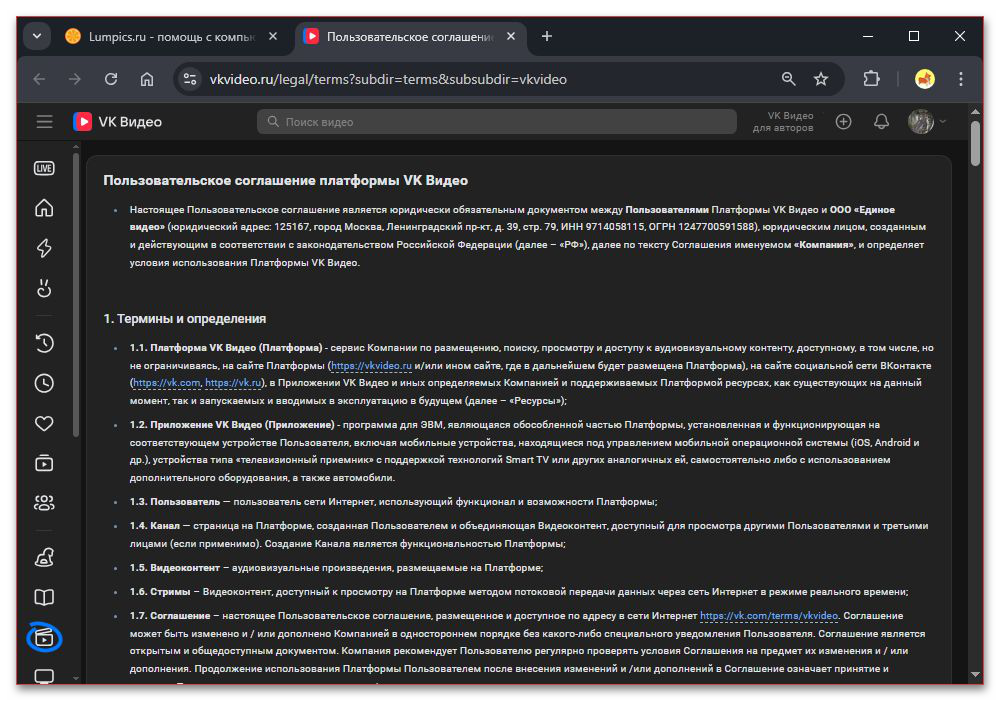Click the term 1.6. Стримы
Viewport: 1000px width, 701px height.
coord(160,591)
